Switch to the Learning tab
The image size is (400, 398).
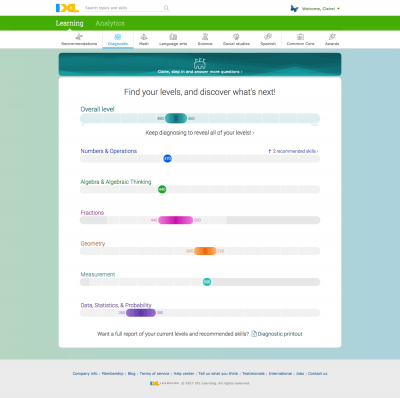(69, 23)
